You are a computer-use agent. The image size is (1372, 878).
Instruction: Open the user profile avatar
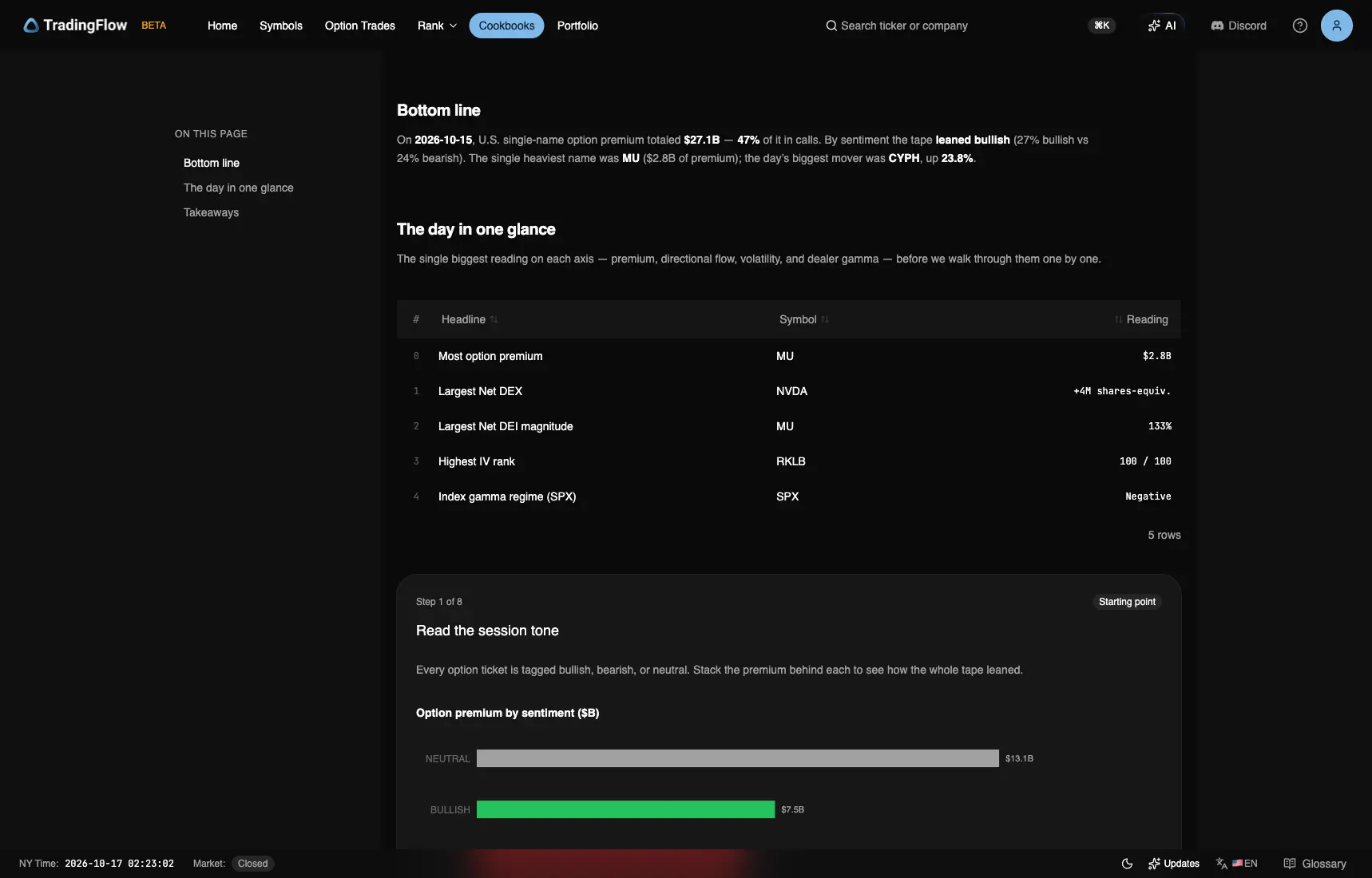click(1336, 26)
